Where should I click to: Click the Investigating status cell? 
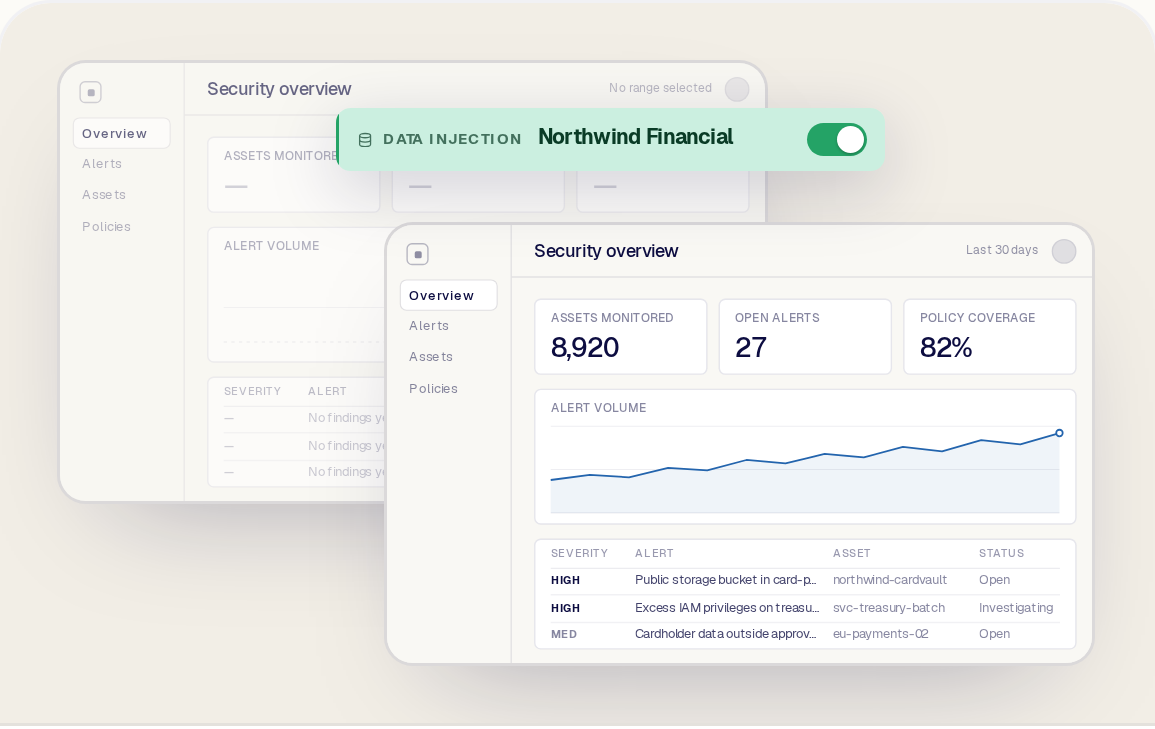pos(1016,608)
